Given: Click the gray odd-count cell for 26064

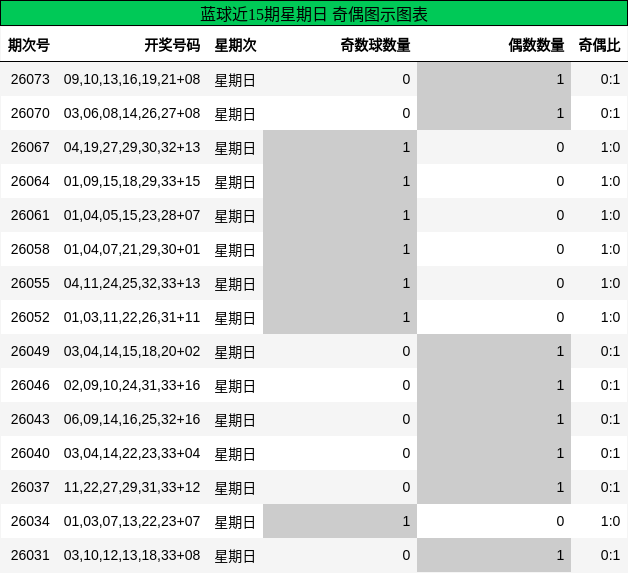Looking at the screenshot, I should [x=340, y=181].
